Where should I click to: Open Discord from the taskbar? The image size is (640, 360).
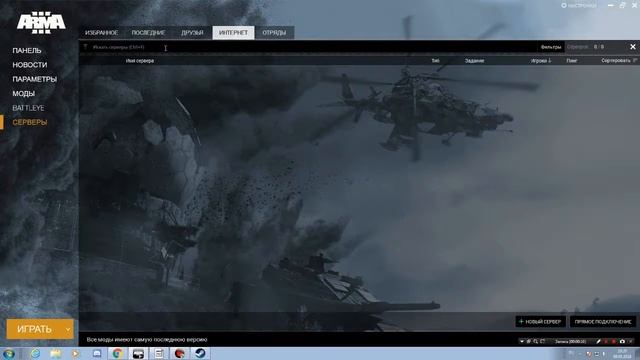[x=97, y=353]
